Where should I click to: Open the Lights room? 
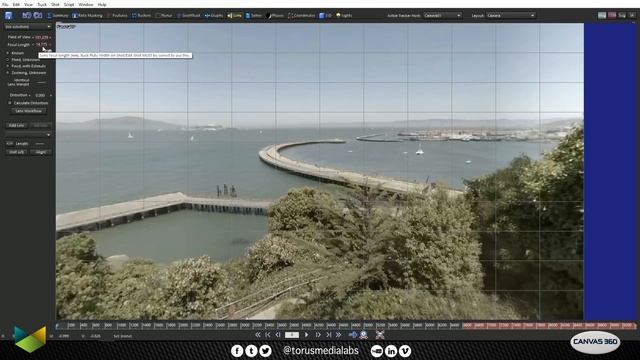click(344, 16)
